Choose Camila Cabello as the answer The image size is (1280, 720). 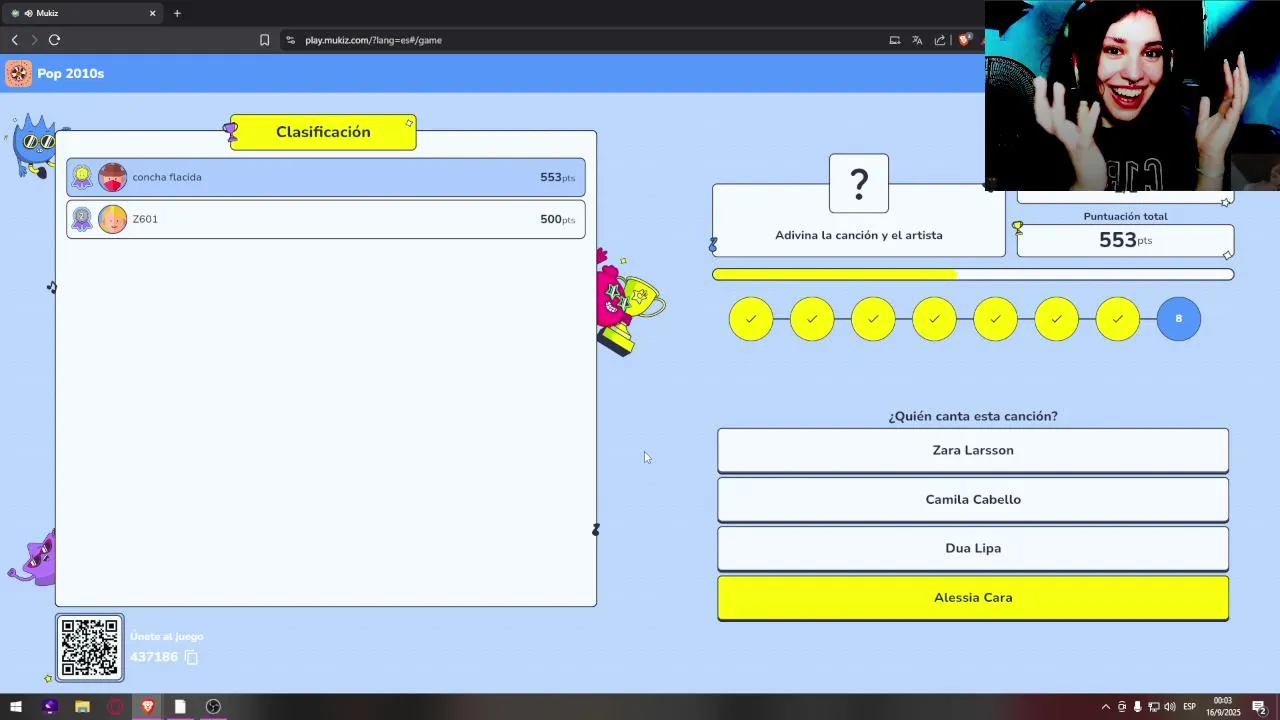[973, 499]
